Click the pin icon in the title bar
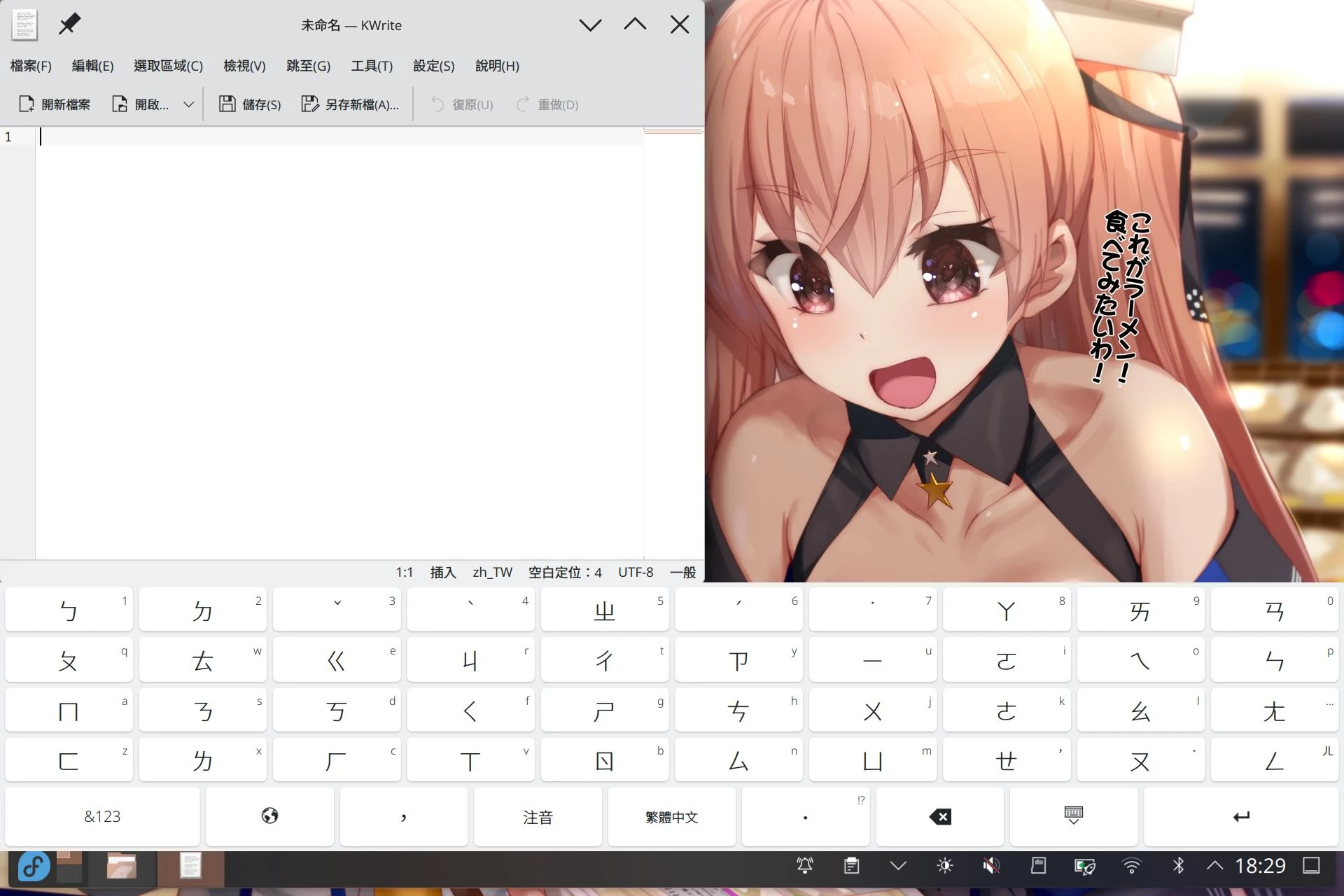 coord(69,24)
